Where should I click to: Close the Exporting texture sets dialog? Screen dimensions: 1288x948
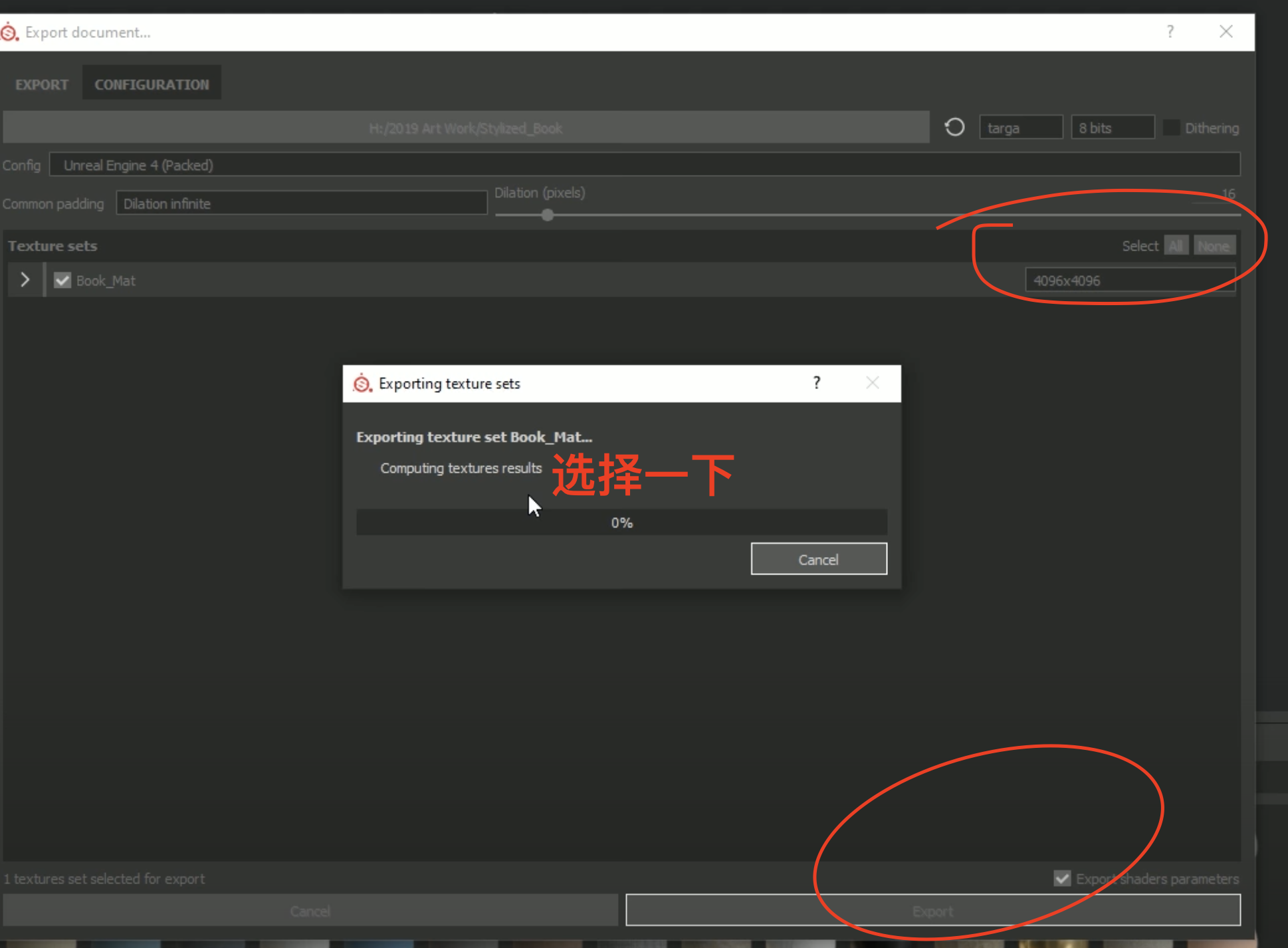click(873, 383)
